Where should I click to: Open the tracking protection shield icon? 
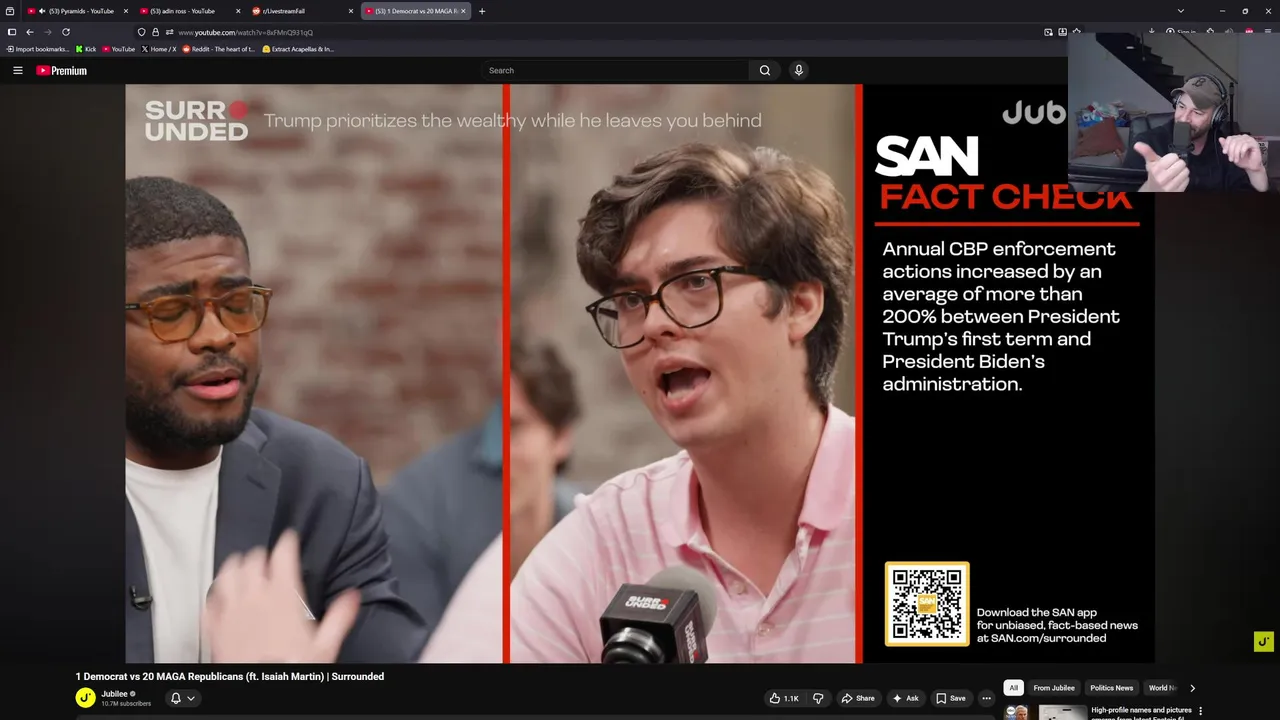(x=141, y=32)
